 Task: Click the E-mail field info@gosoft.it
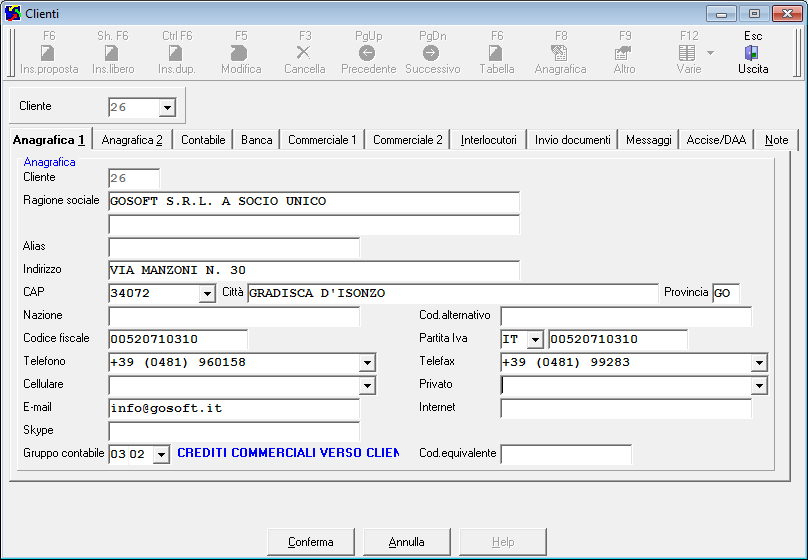(x=234, y=409)
